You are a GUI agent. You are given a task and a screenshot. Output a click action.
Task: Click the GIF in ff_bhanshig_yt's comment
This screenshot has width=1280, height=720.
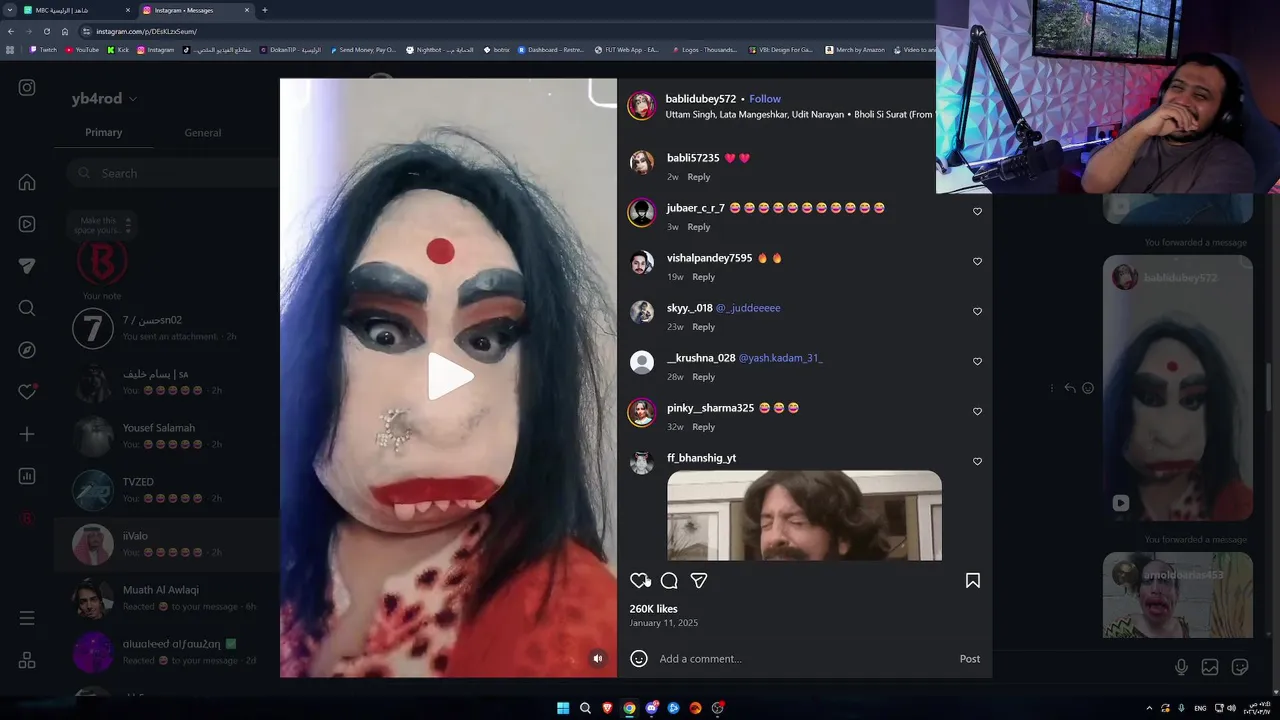click(804, 515)
